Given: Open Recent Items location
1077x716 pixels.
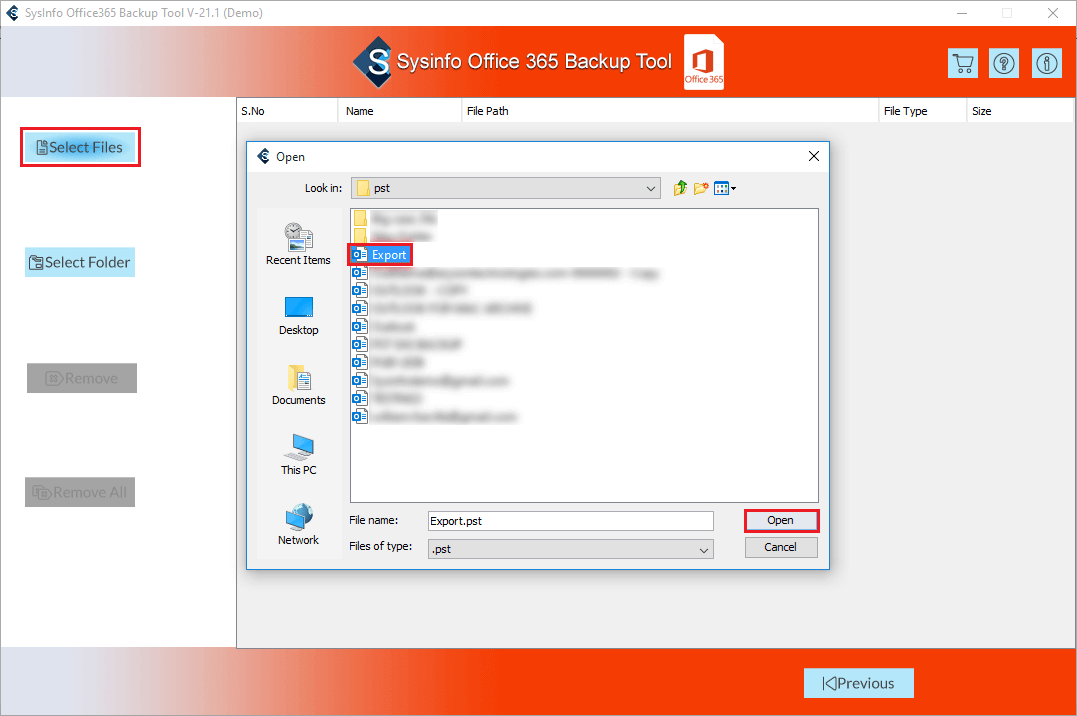Looking at the screenshot, I should tap(298, 244).
